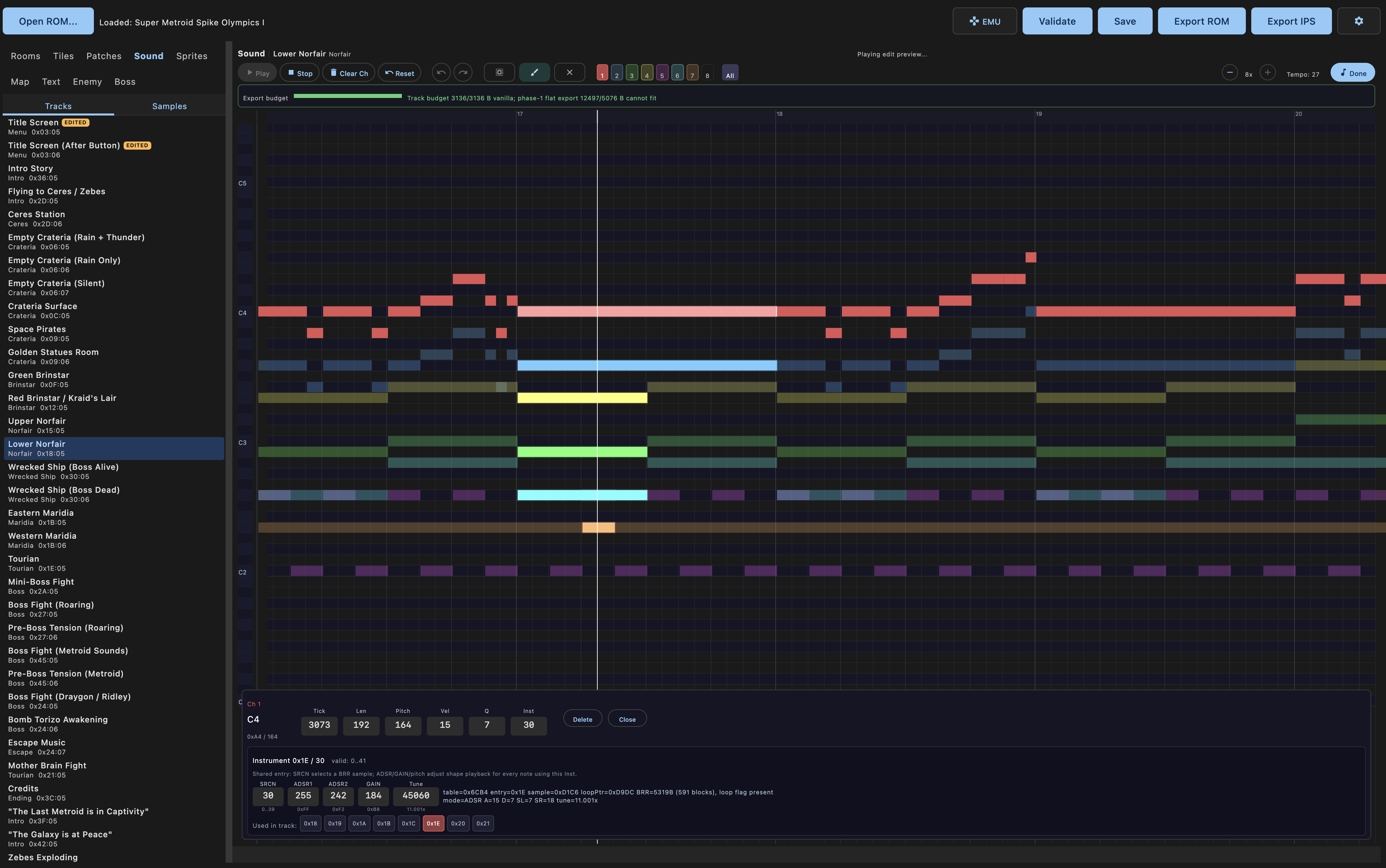The width and height of the screenshot is (1386, 868).
Task: Click the redo arrow icon
Action: [x=463, y=72]
